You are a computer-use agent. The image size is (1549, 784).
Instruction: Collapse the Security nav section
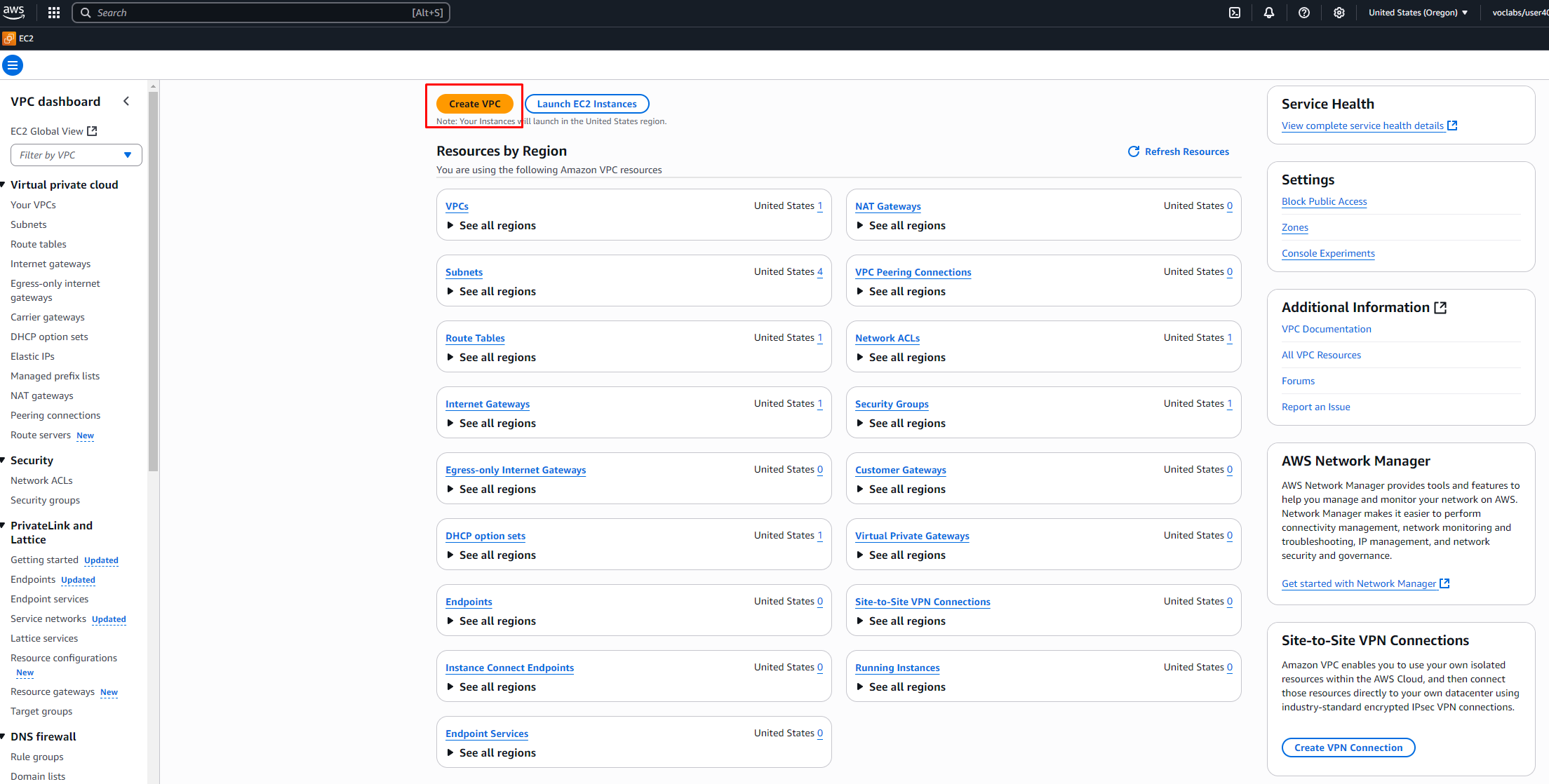4,460
